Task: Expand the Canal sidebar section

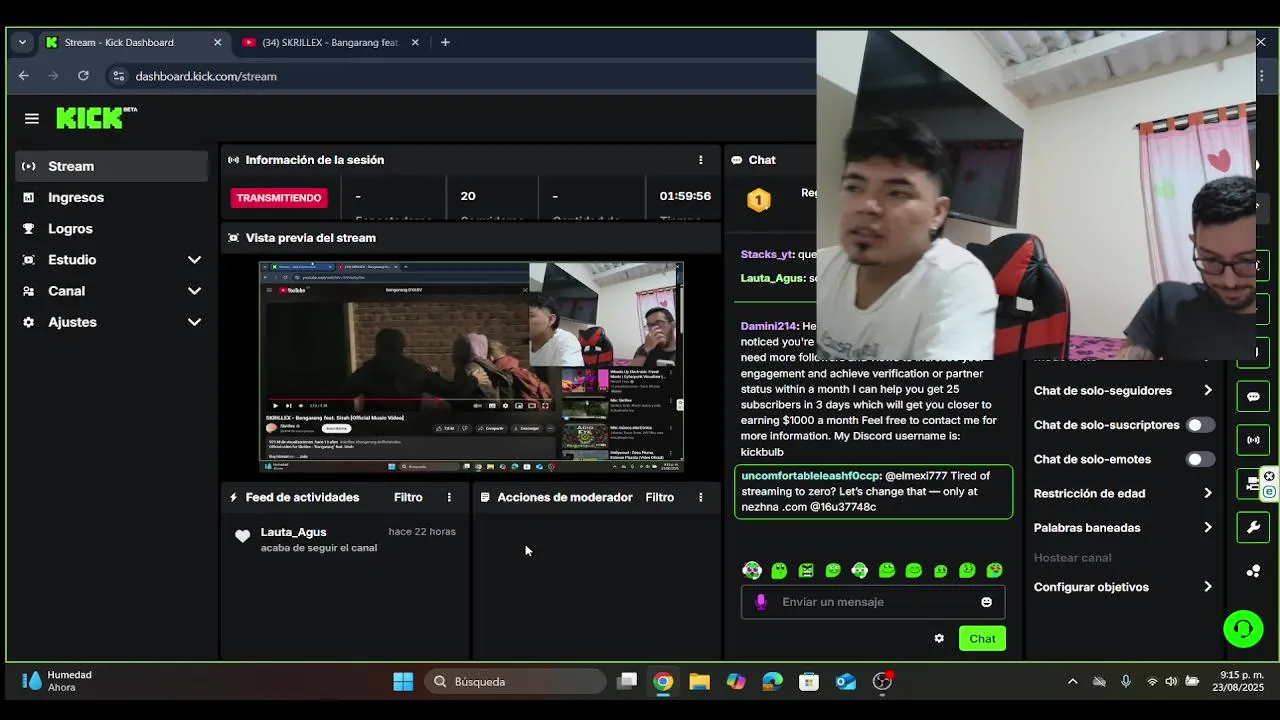Action: [111, 291]
